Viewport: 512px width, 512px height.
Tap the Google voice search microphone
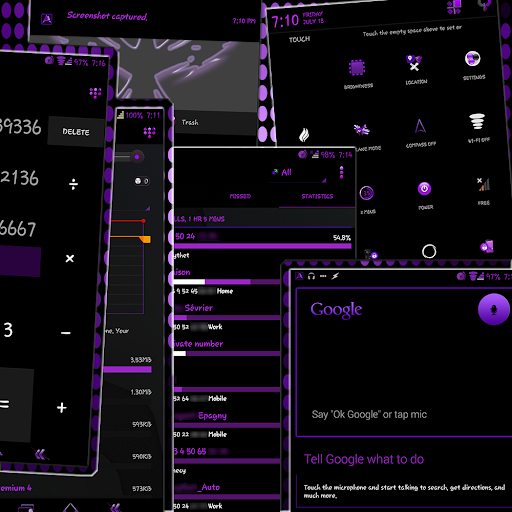(x=494, y=309)
